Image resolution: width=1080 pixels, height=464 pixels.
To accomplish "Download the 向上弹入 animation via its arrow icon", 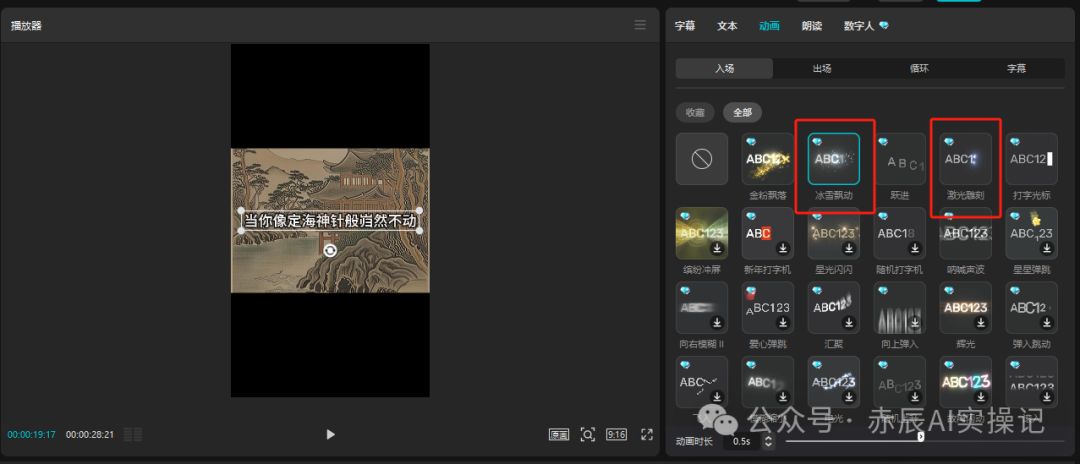I will point(915,322).
